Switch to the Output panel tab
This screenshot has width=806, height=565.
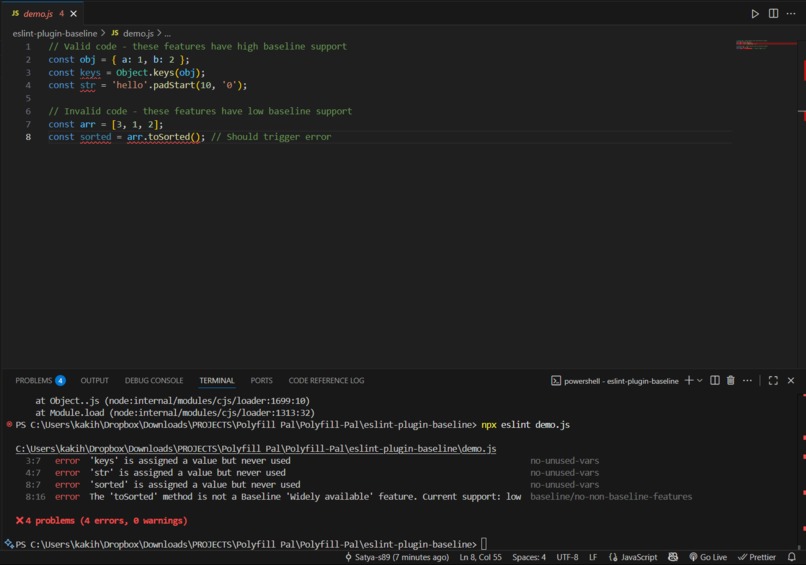pos(95,380)
